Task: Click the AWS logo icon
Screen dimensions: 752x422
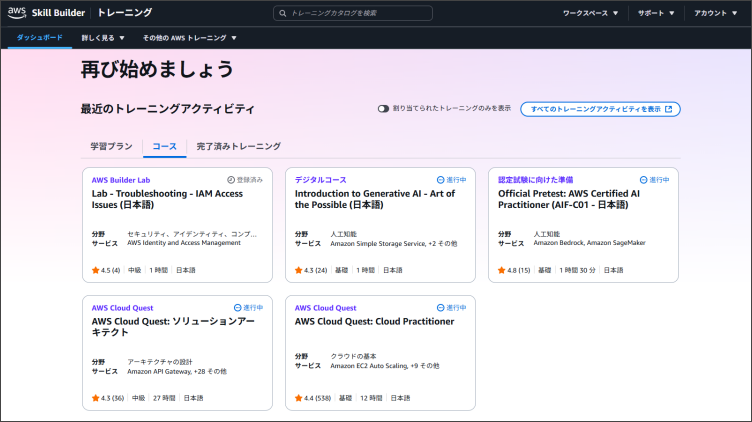Action: [x=17, y=13]
